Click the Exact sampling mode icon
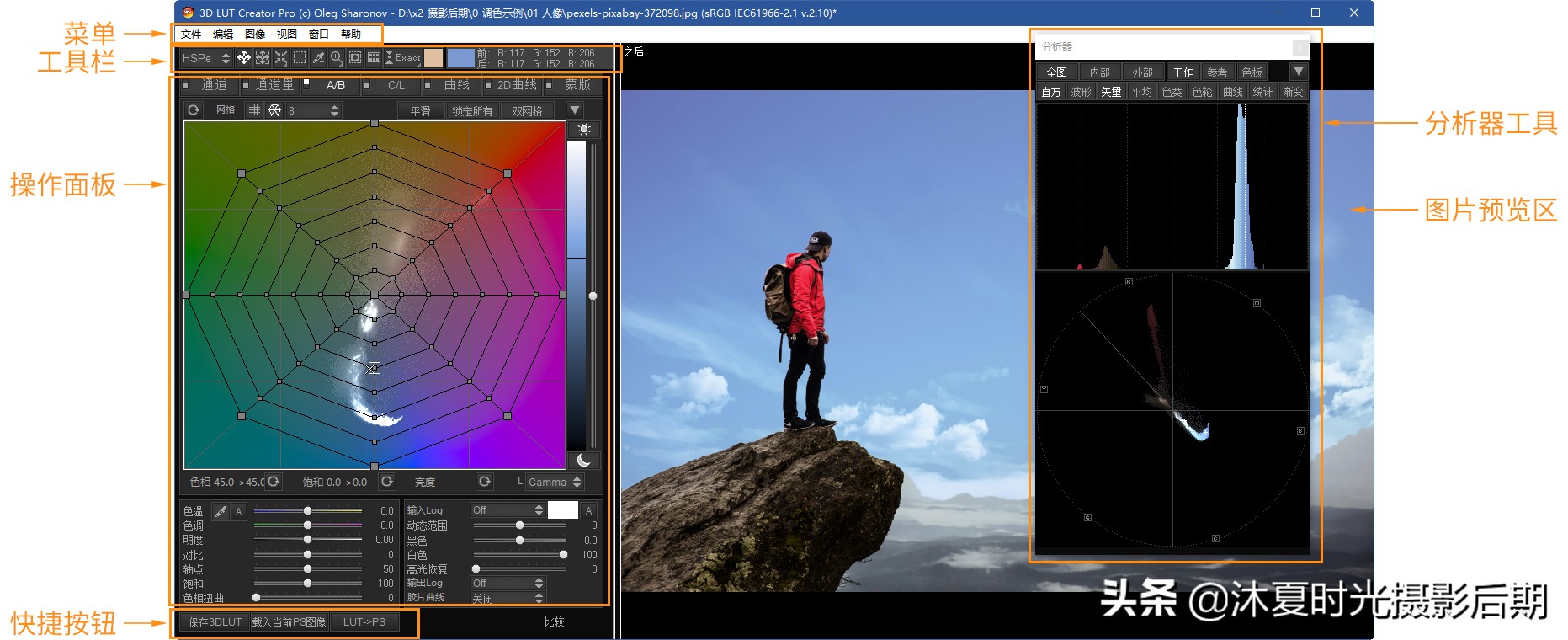Screen dimensions: 1568x640 (x=403, y=57)
